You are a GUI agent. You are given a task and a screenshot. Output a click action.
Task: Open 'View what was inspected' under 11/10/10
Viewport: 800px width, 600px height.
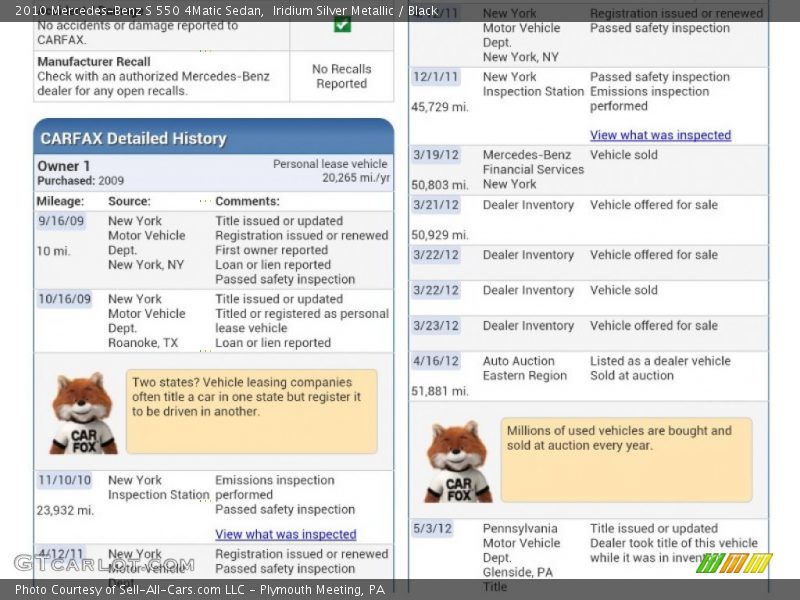[286, 534]
